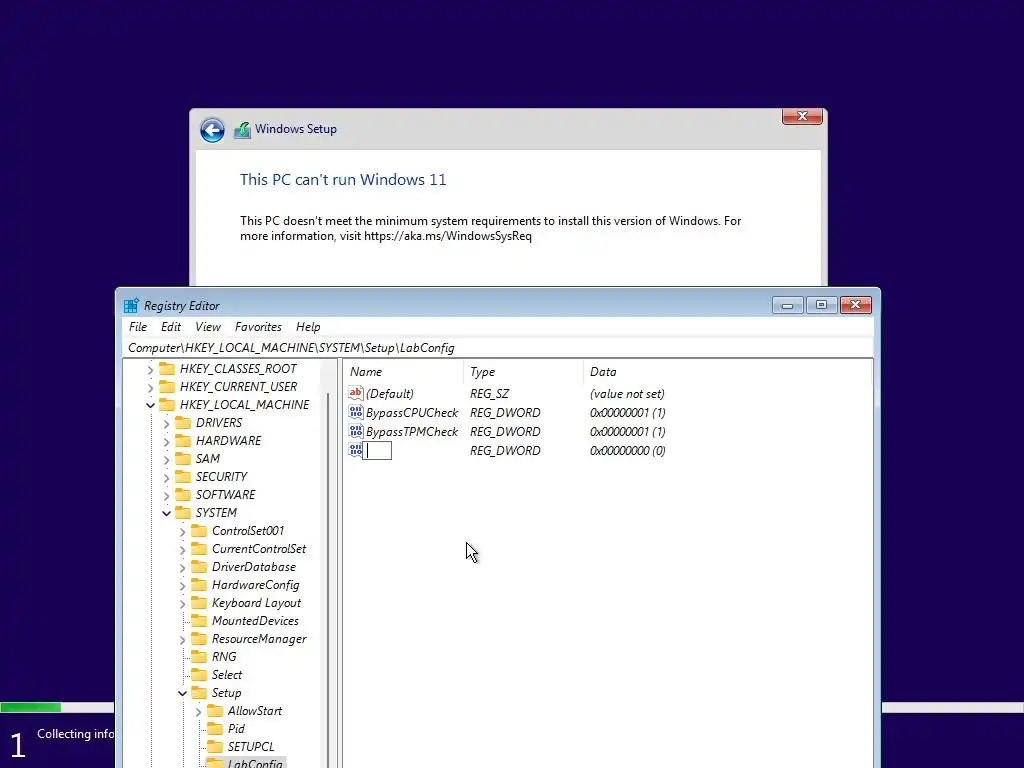Click the HKEY_CLASSES_ROOT folder icon
This screenshot has height=768, width=1024.
tap(167, 368)
